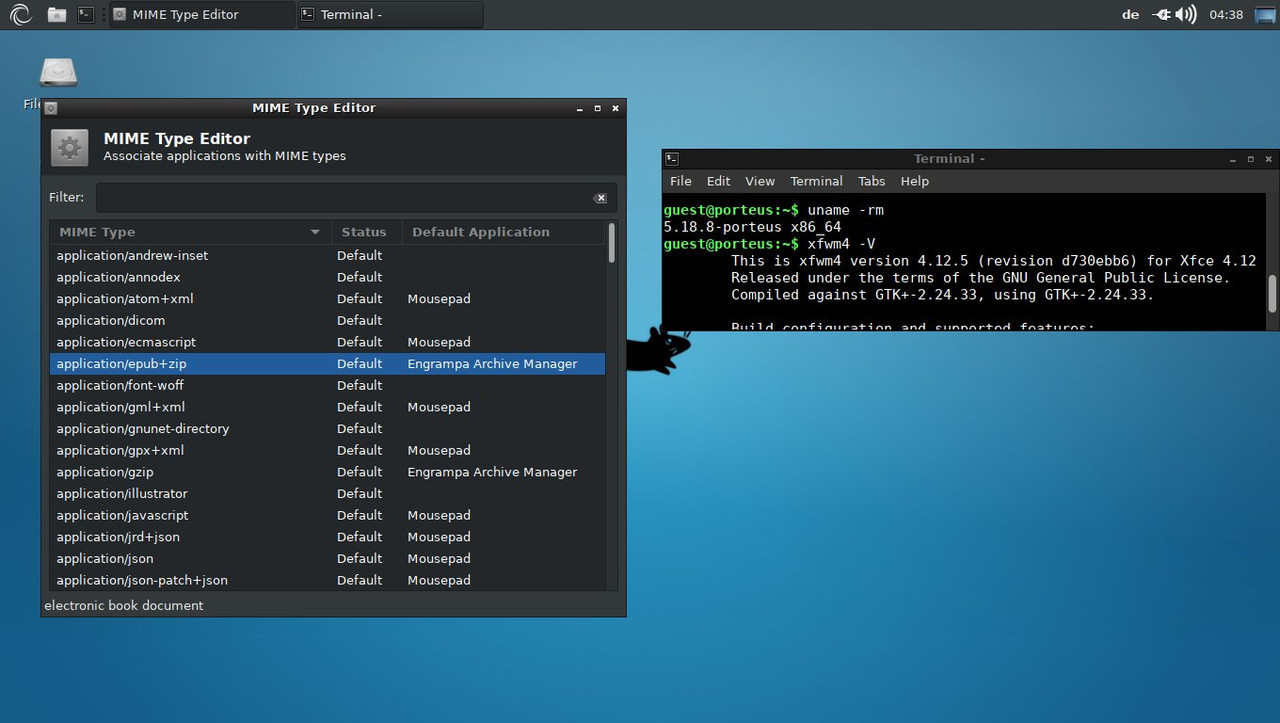The width and height of the screenshot is (1280, 723).
Task: Select the application/gml+xml row
Action: 327,407
